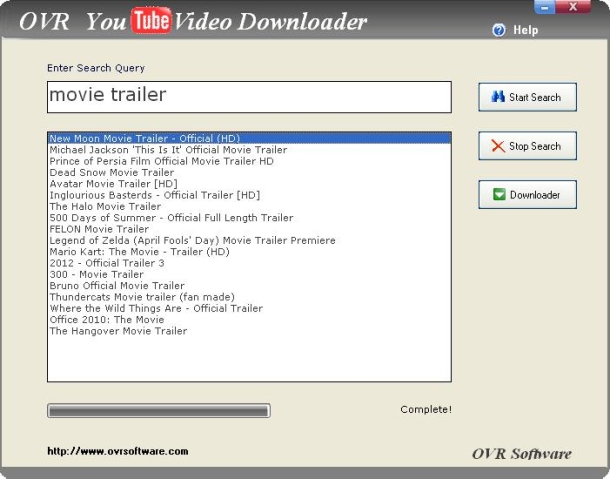
Task: Select 'Legend of Zelda (April Fools' Day)' row
Action: (x=249, y=240)
